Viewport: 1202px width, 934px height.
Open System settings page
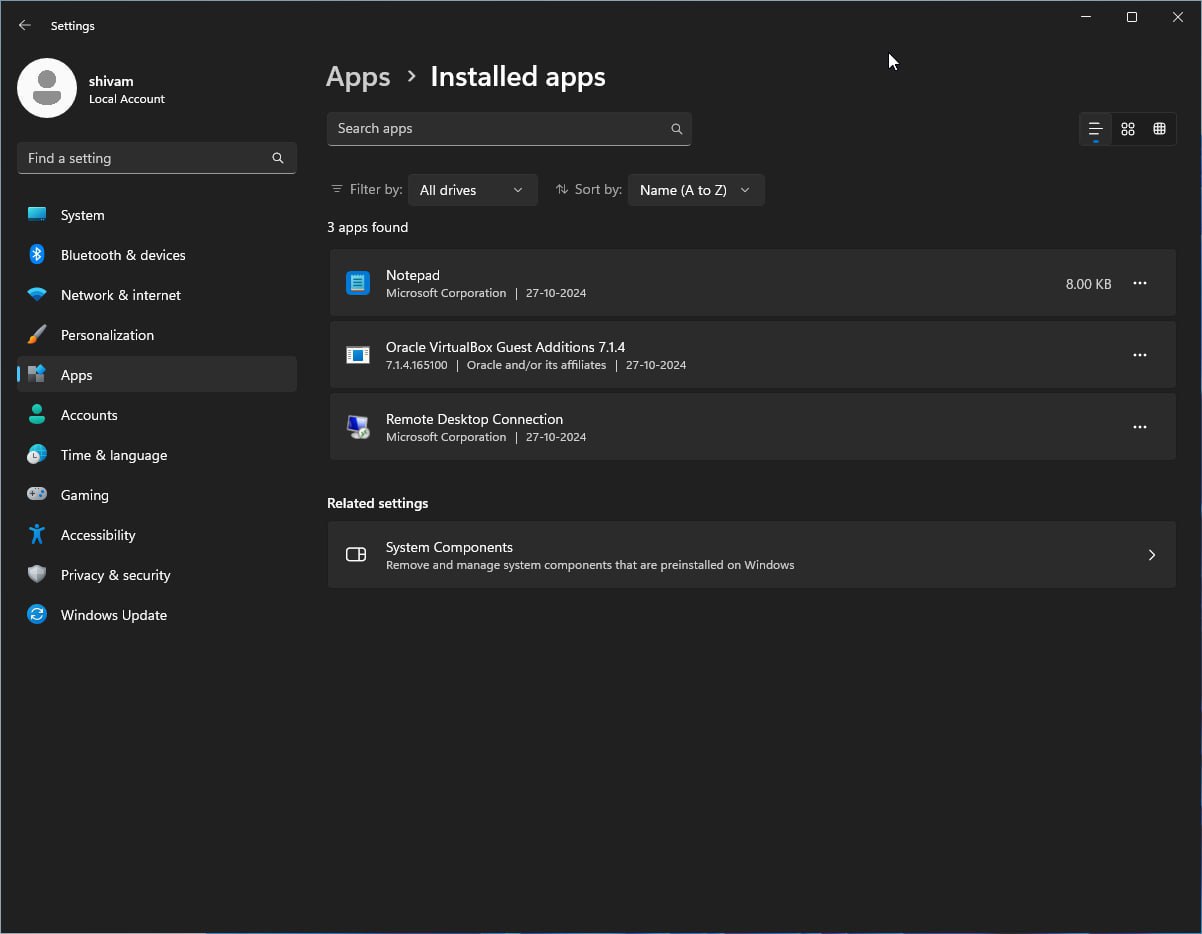coord(157,215)
